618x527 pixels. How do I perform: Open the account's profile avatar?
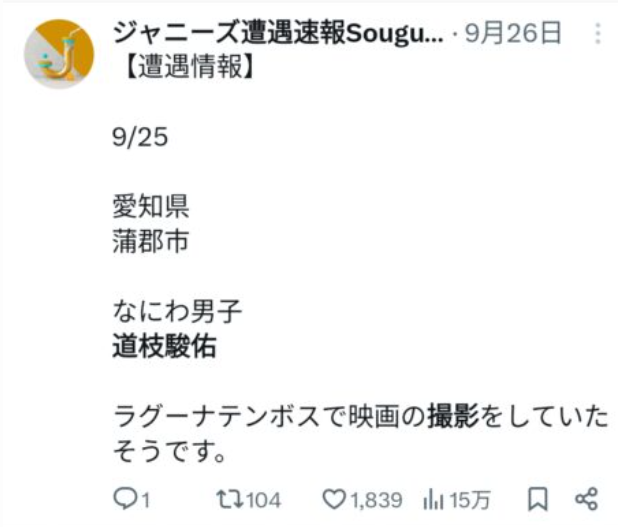tap(59, 53)
